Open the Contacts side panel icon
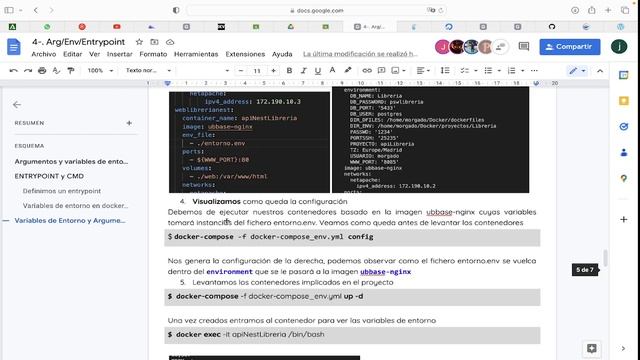This screenshot has height=360, width=640. [x=623, y=153]
